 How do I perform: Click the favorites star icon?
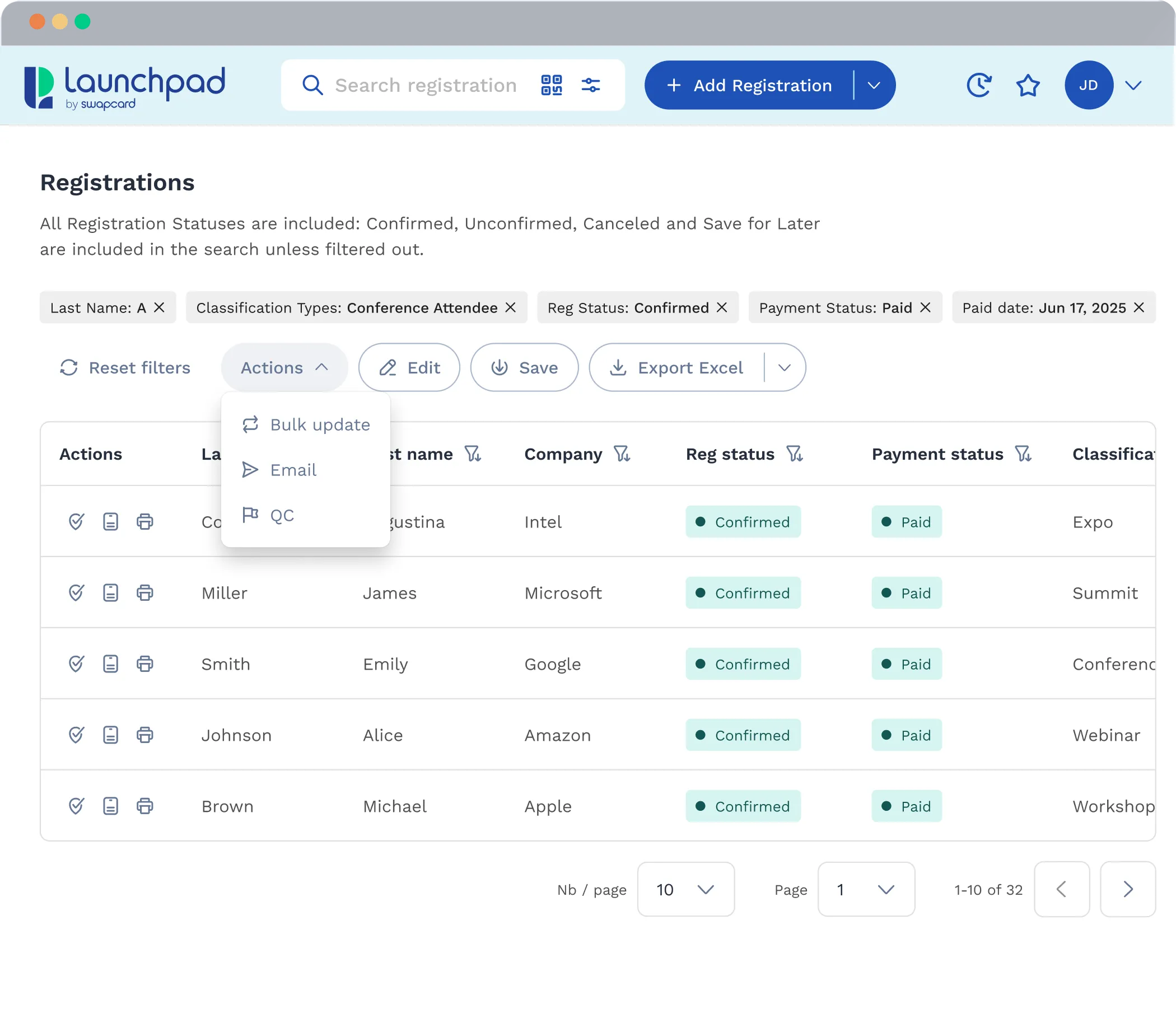pos(1027,85)
